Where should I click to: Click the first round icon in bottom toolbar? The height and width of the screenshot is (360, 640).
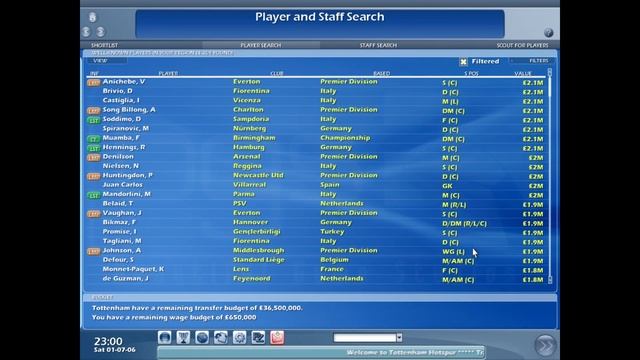pyautogui.click(x=164, y=338)
